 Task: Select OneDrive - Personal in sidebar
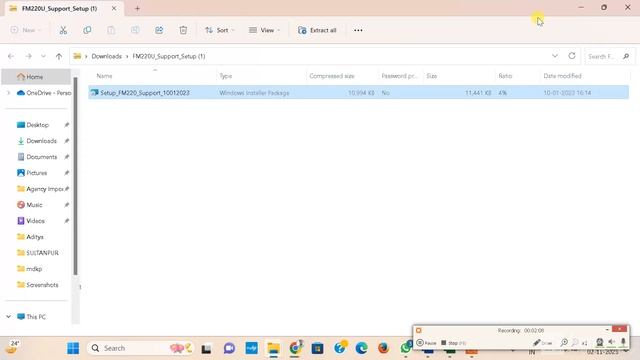pos(44,93)
